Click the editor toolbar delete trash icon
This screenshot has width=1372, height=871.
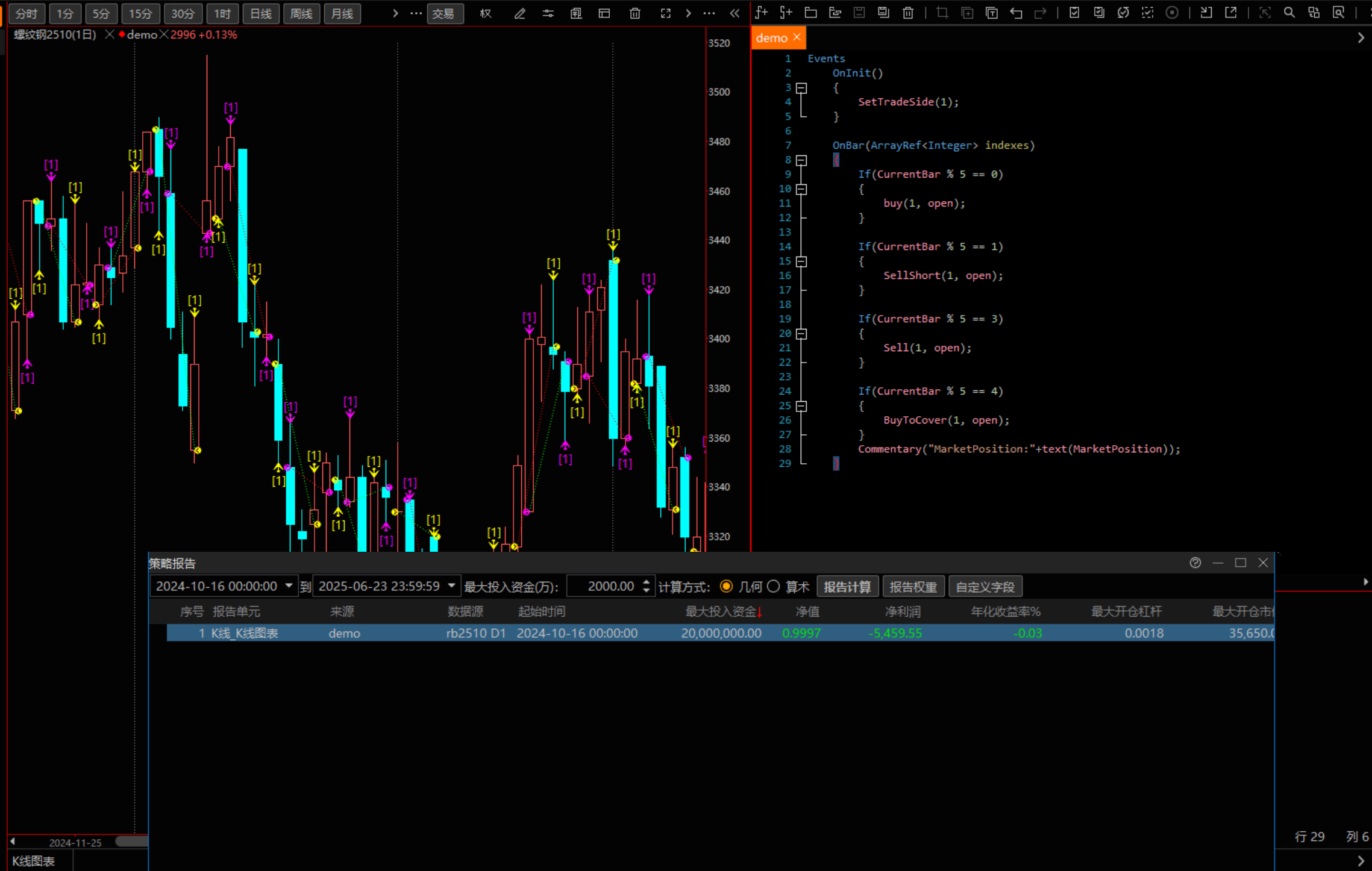coord(908,13)
